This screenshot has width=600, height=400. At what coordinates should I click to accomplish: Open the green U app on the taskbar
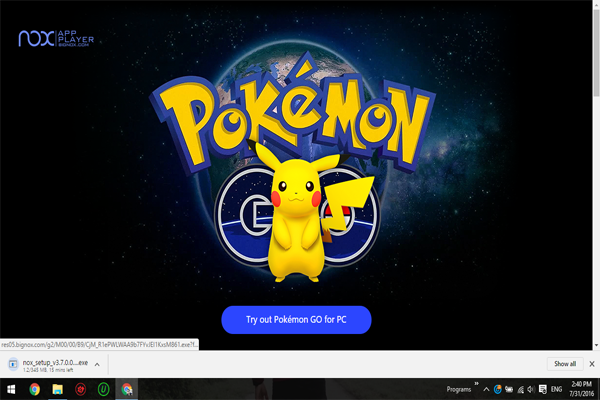point(103,389)
